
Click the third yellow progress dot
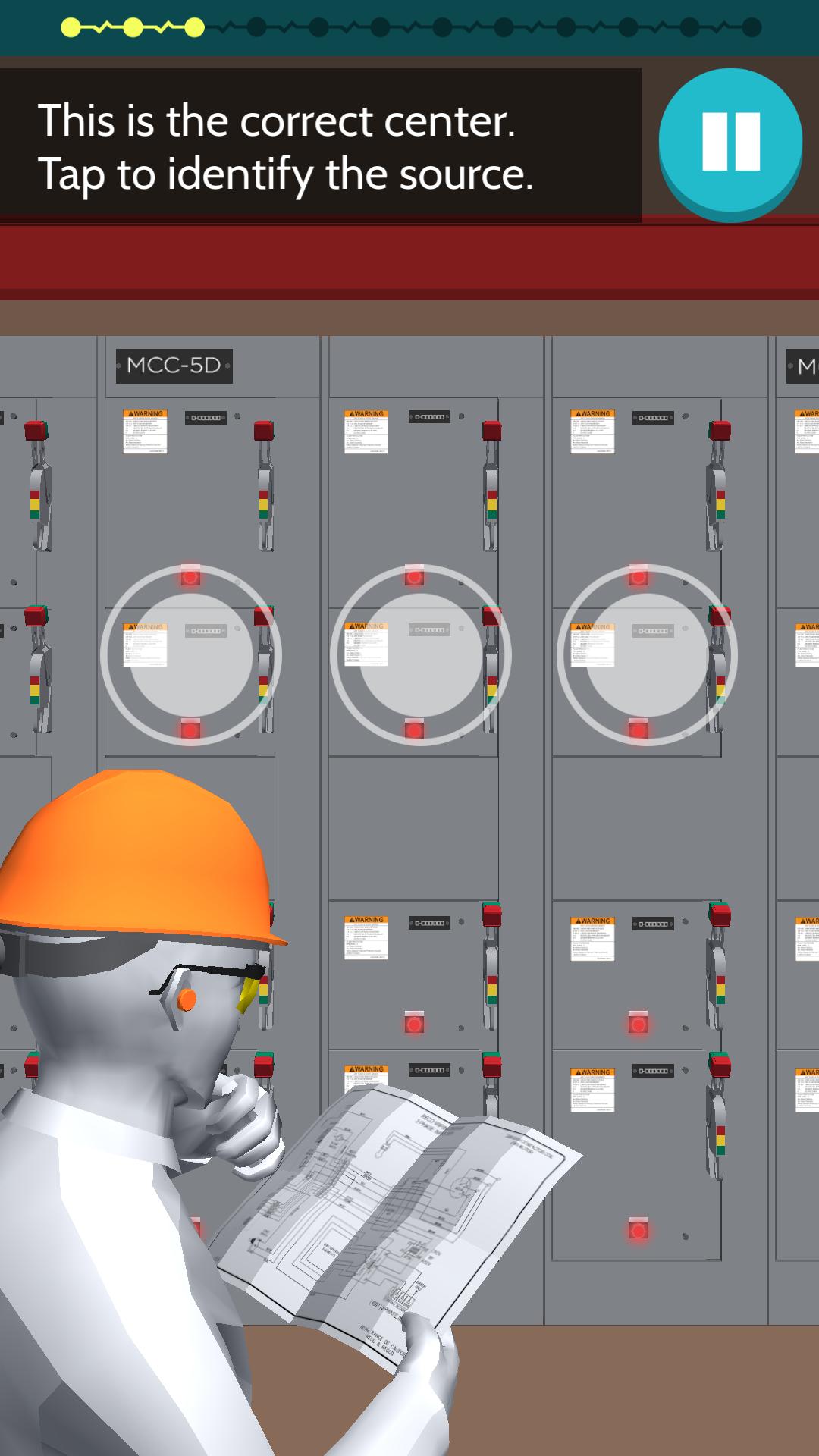[195, 28]
